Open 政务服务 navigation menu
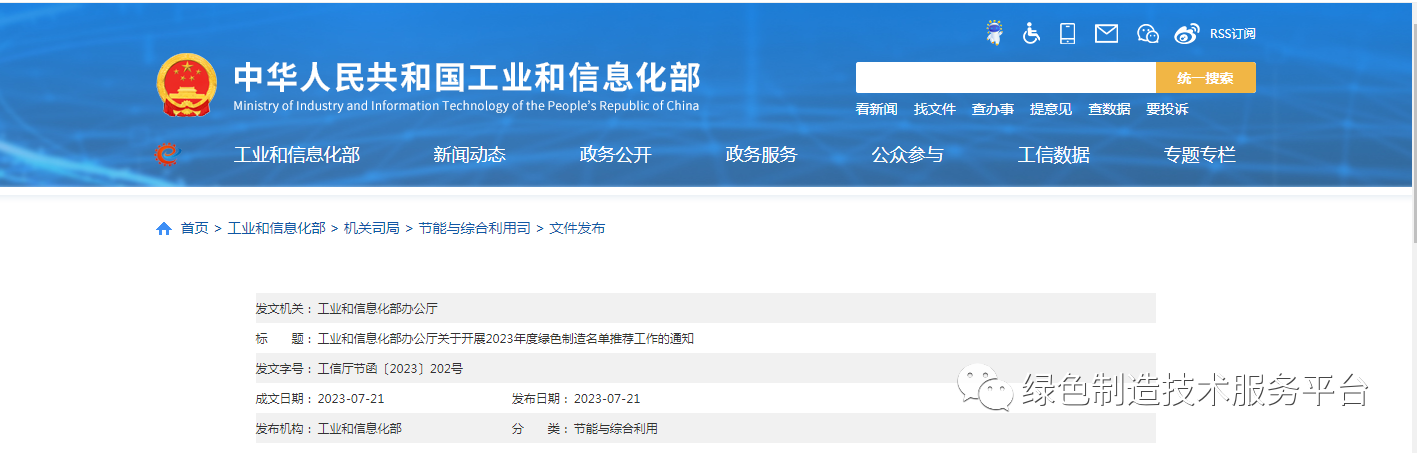This screenshot has height=453, width=1417. (761, 155)
